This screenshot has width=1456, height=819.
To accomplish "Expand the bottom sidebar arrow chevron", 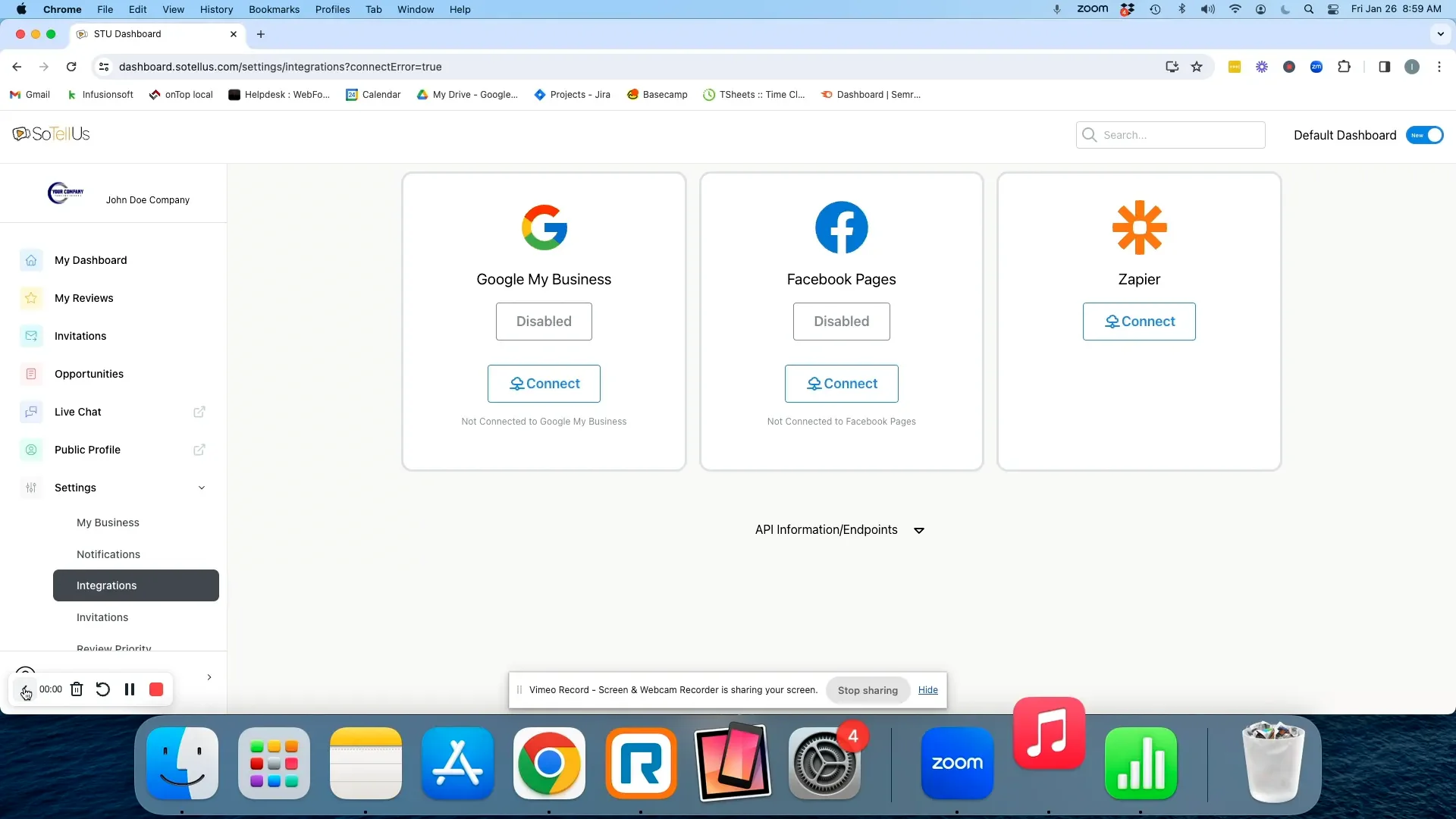I will pos(209,677).
